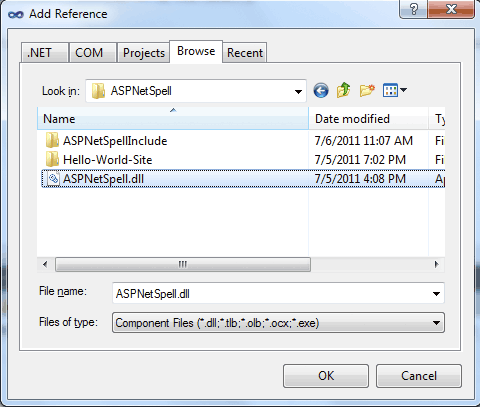480x407 pixels.
Task: Select the ASPNetSpellInclude folder name
Action: coord(115,141)
